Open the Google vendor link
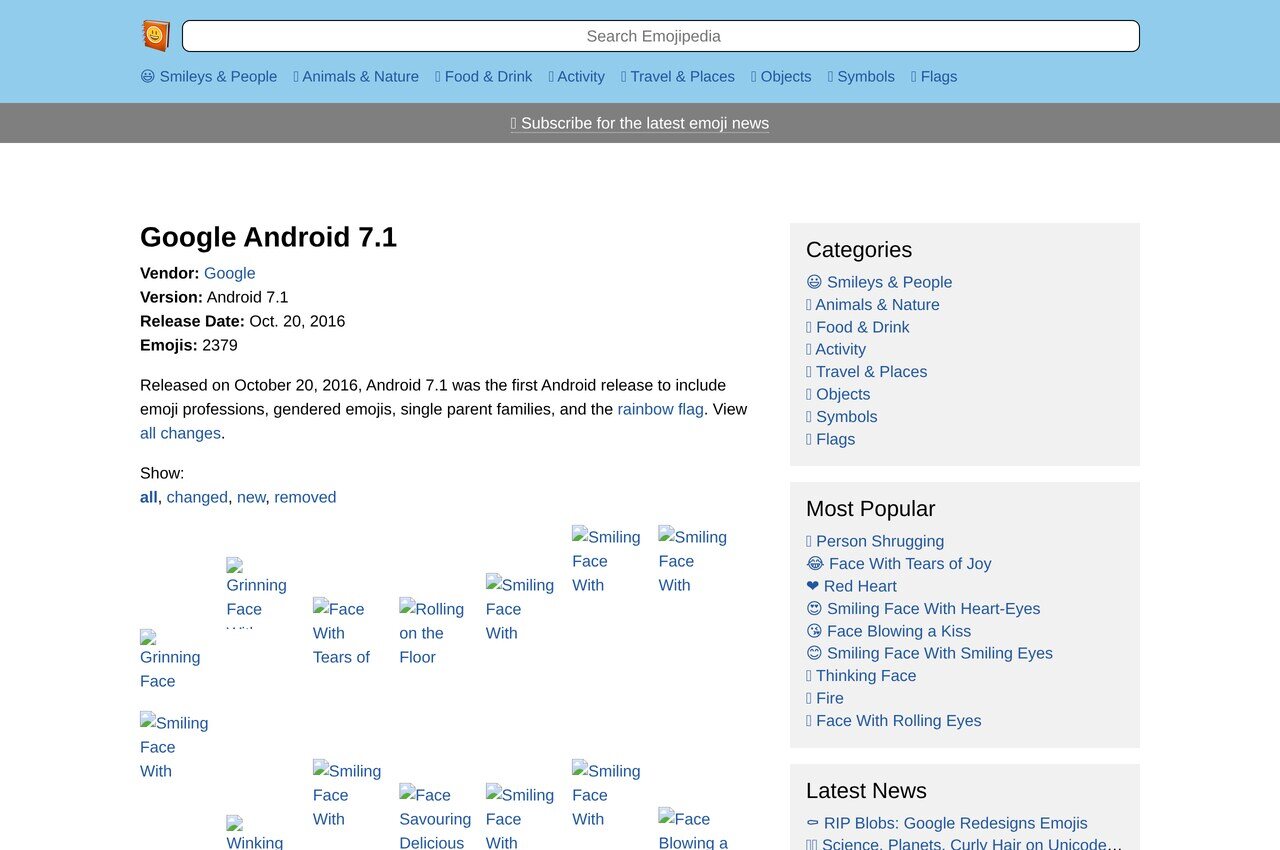 tap(230, 273)
